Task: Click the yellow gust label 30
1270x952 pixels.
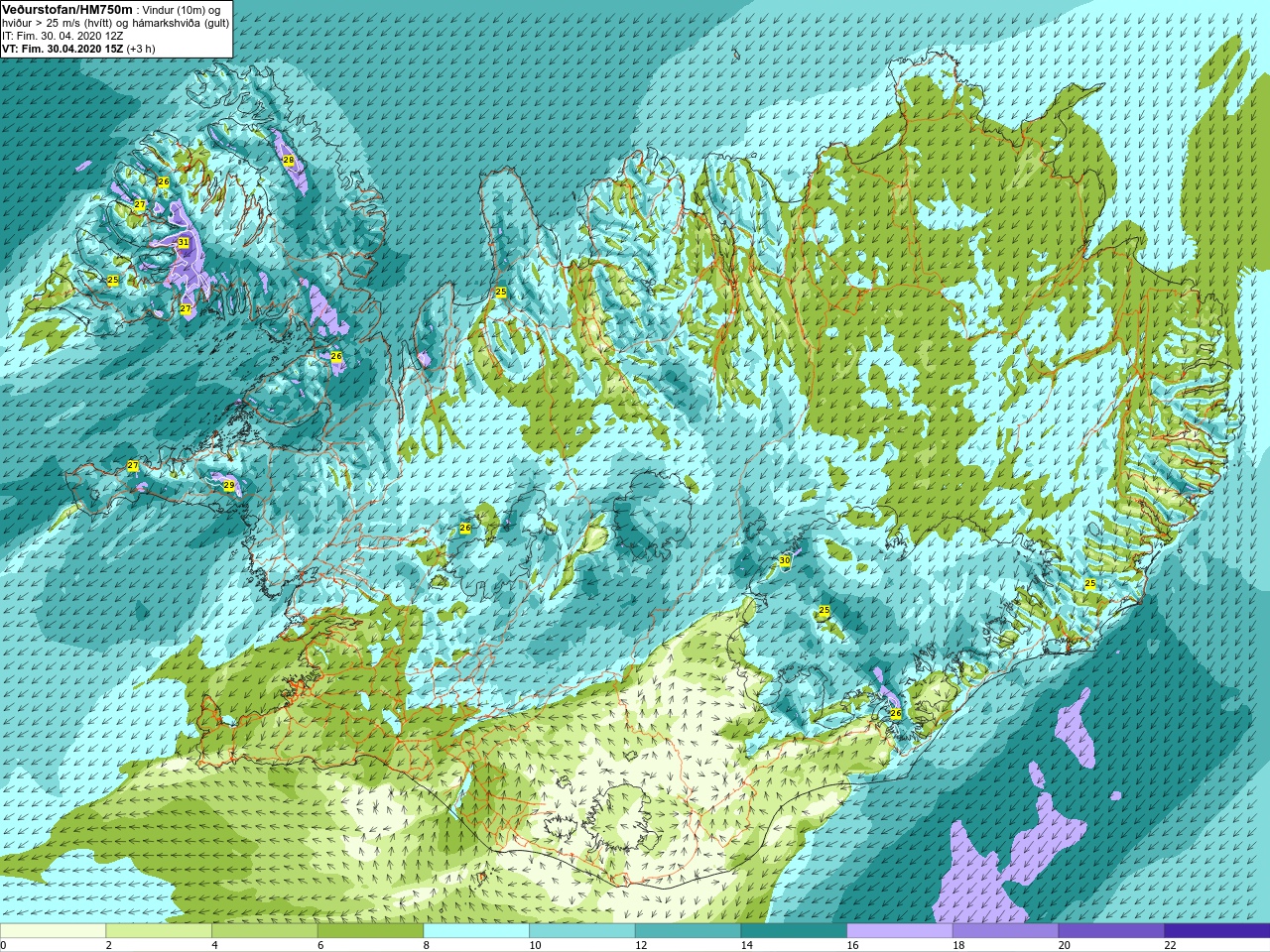Action: click(785, 560)
